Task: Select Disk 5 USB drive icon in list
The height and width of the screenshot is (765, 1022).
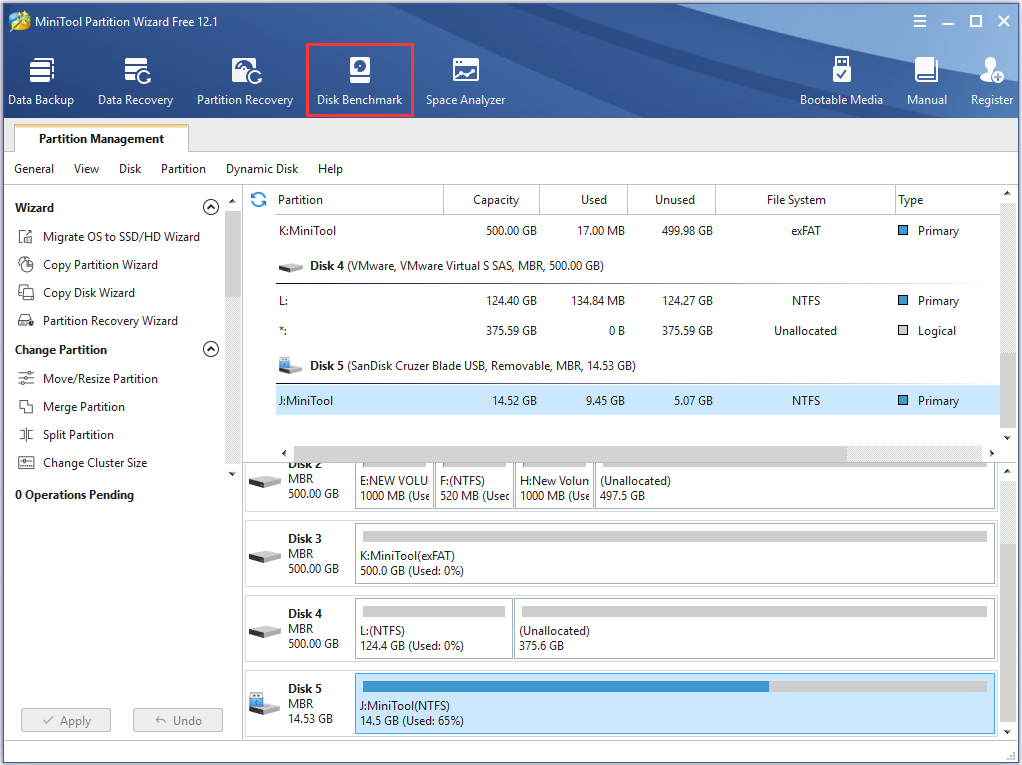Action: point(291,366)
